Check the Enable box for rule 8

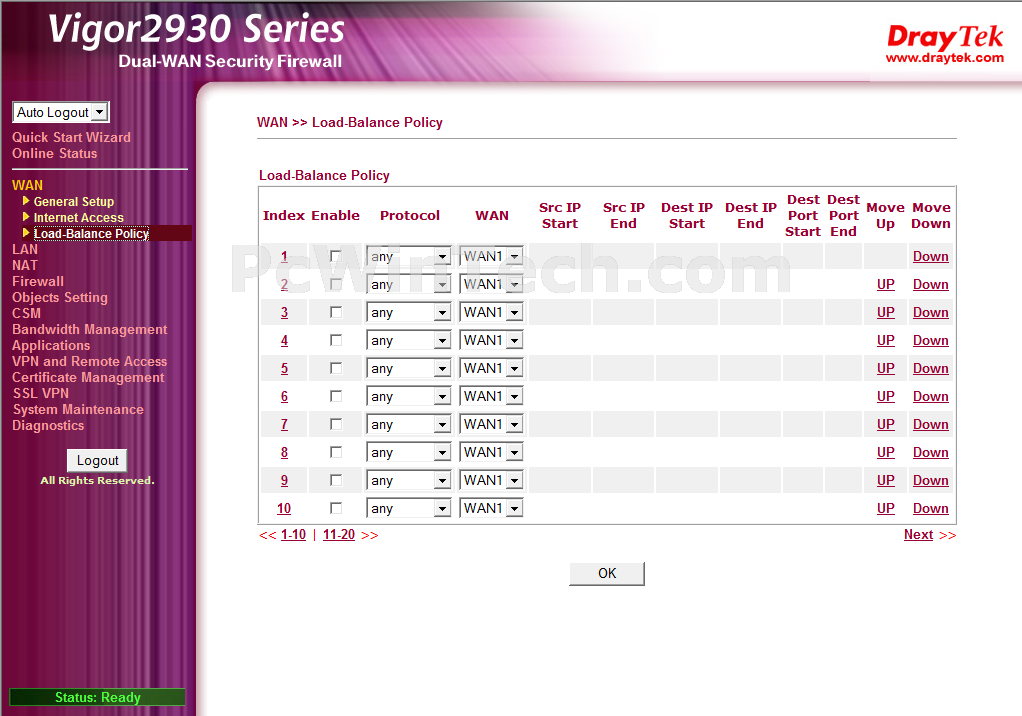[336, 452]
